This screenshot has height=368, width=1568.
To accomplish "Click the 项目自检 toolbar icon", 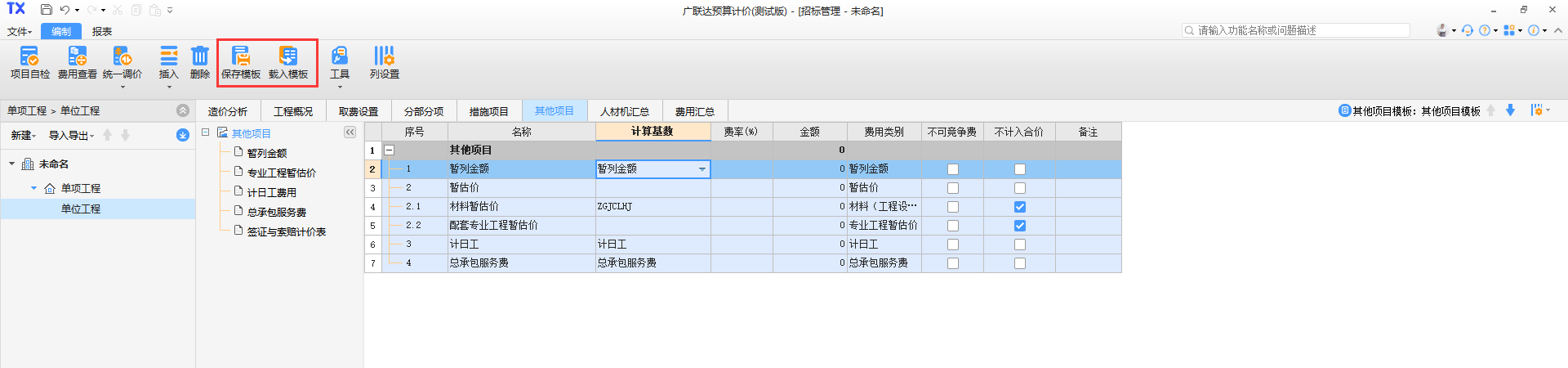I will click(29, 56).
